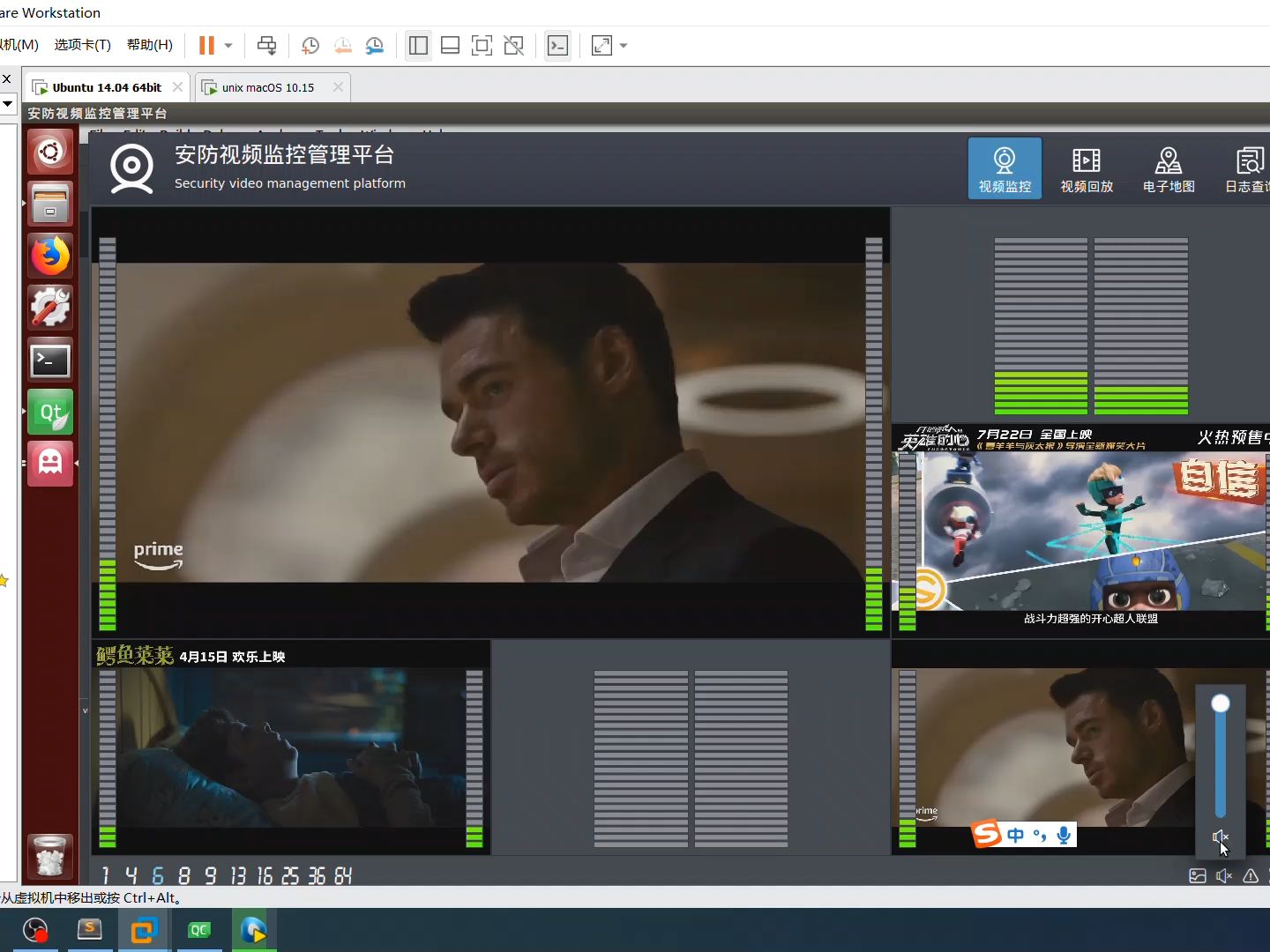
Task: Select the volume slider handle
Action: (x=1221, y=703)
